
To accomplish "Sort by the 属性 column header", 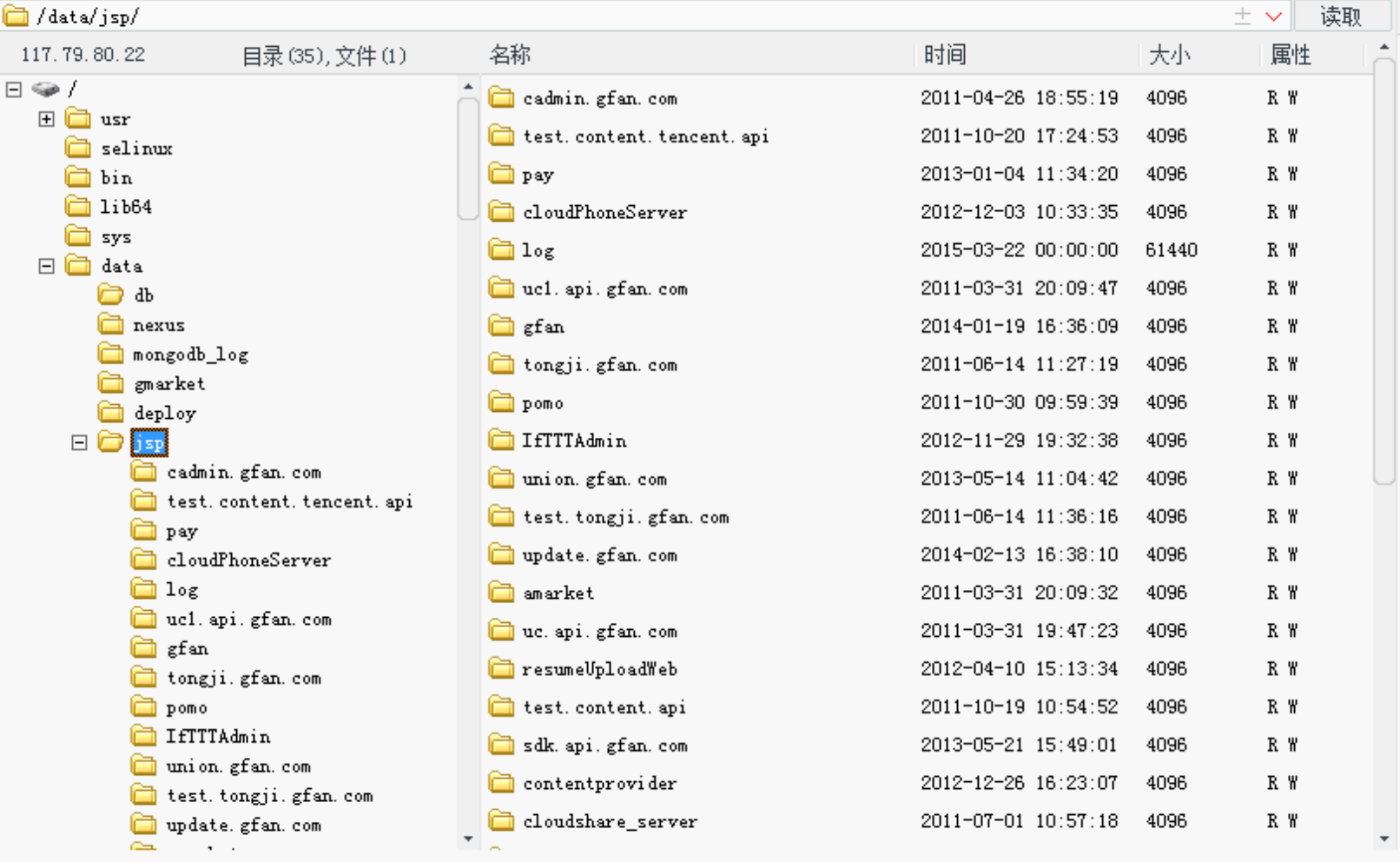I will [1290, 55].
